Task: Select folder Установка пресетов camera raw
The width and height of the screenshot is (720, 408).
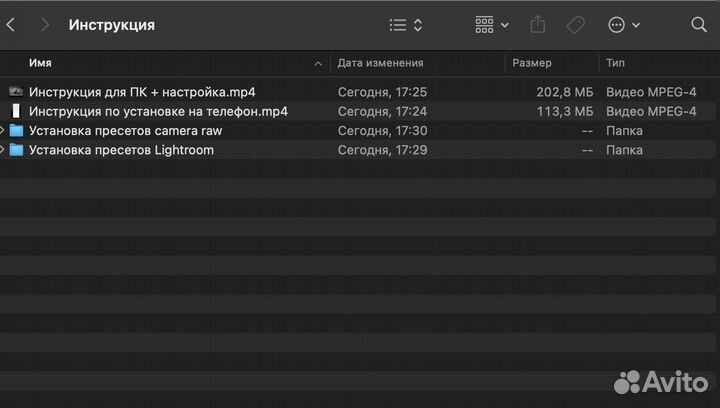Action: click(125, 131)
